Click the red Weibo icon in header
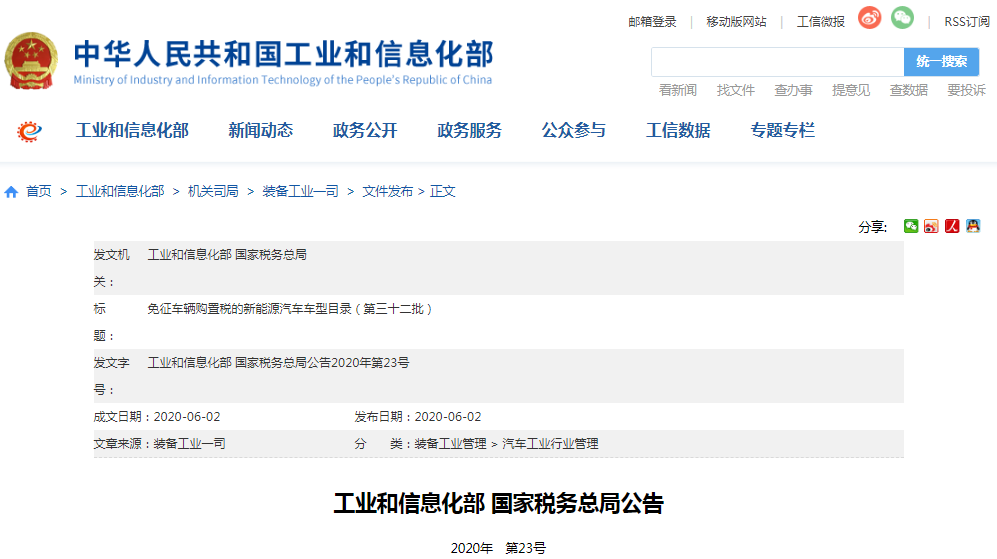 pos(869,19)
